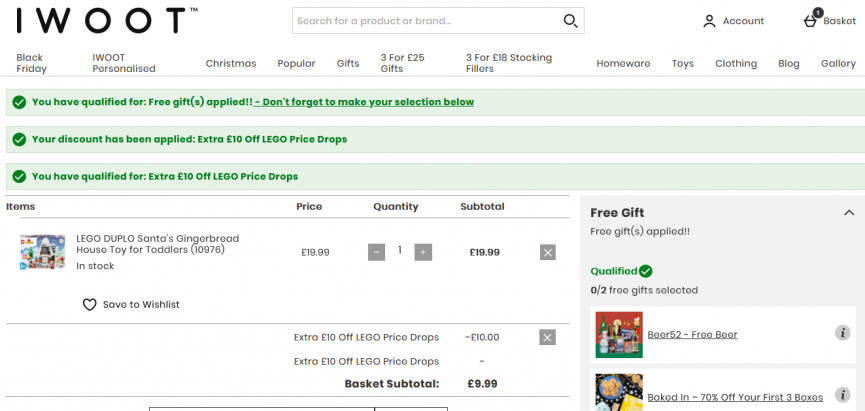Open the Black Friday menu

(31, 63)
